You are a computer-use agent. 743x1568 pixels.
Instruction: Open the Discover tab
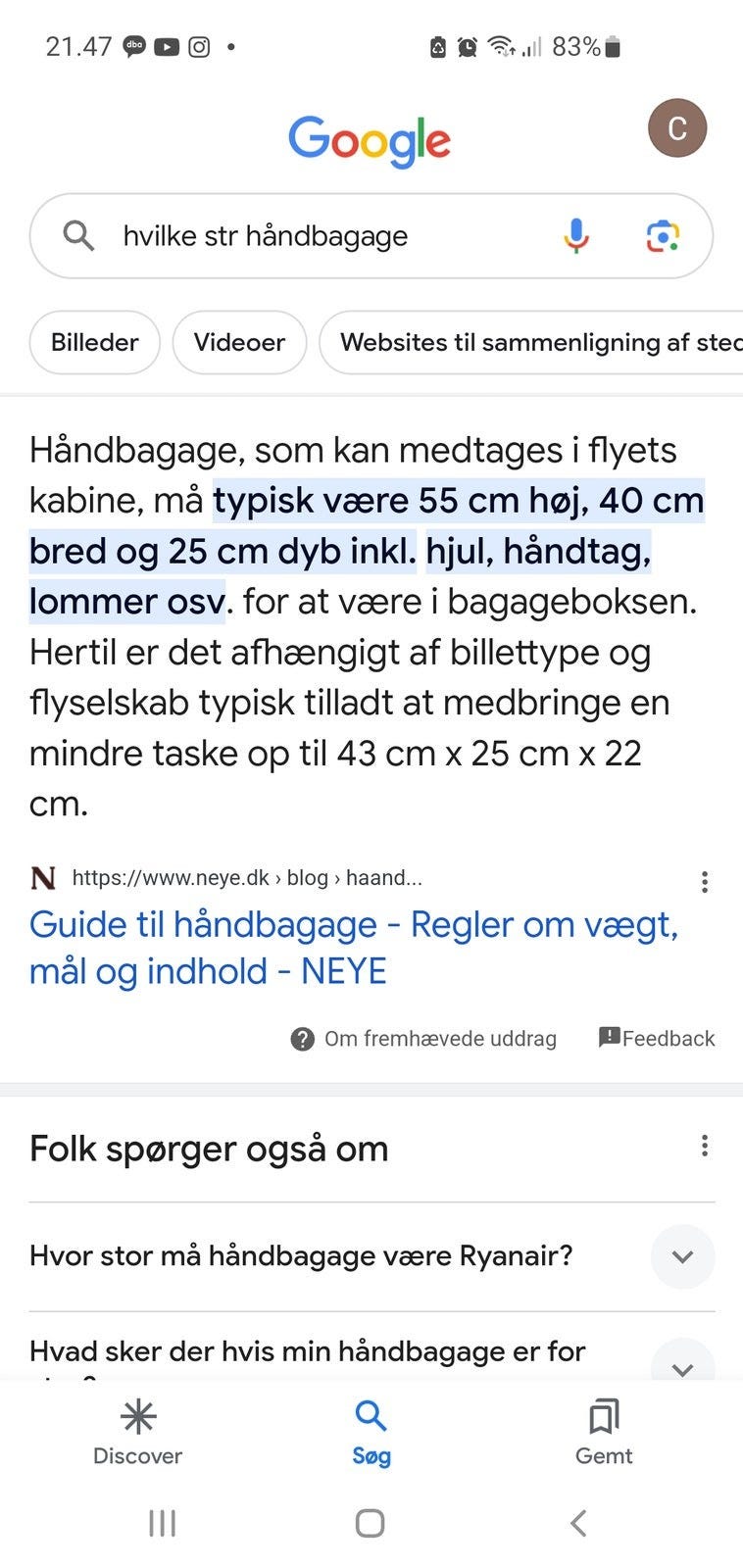click(x=137, y=1432)
